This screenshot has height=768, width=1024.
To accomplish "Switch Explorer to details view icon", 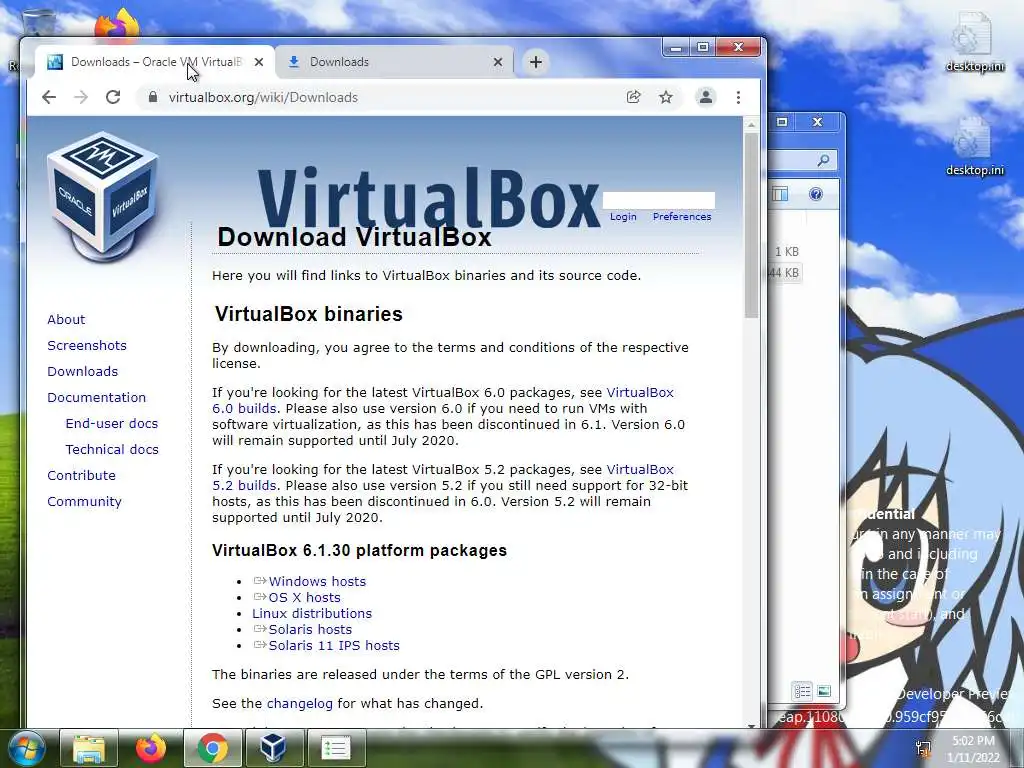I will [802, 691].
